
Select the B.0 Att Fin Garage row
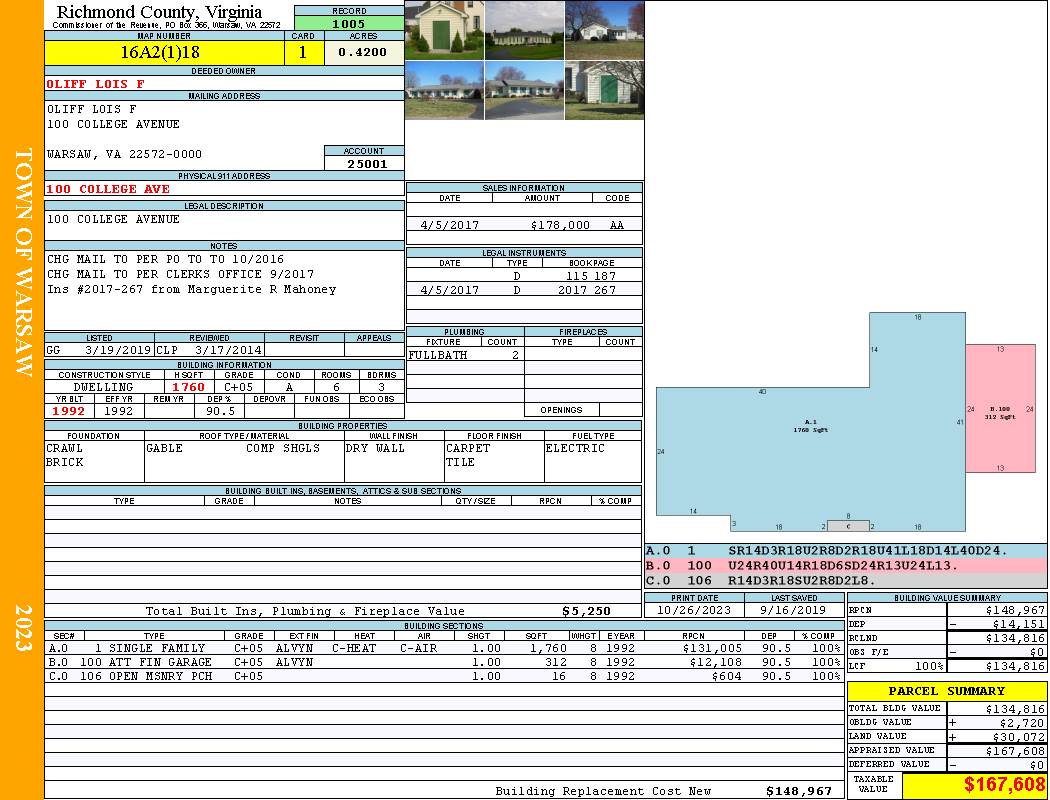tap(444, 662)
